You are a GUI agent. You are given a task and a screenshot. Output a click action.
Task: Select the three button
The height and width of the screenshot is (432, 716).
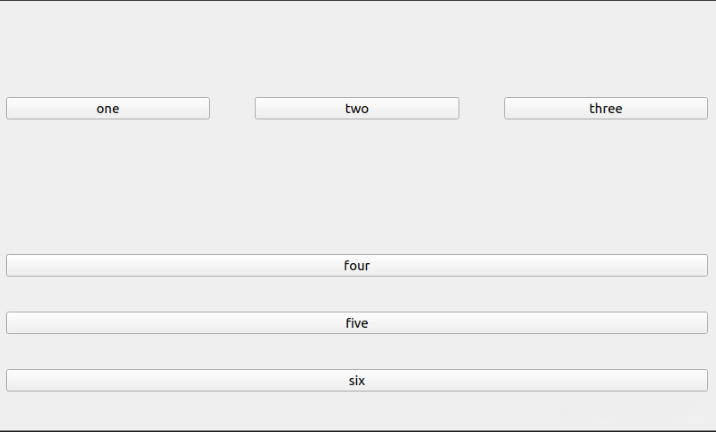605,108
